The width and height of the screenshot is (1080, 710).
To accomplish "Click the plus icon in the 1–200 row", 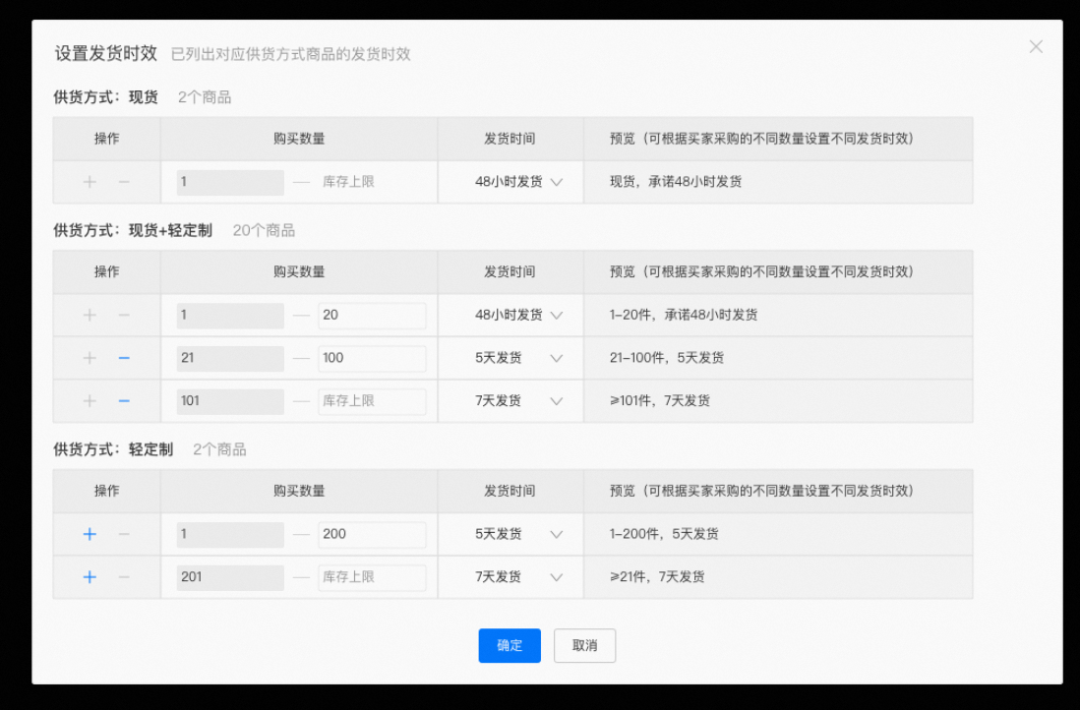I will pyautogui.click(x=89, y=534).
